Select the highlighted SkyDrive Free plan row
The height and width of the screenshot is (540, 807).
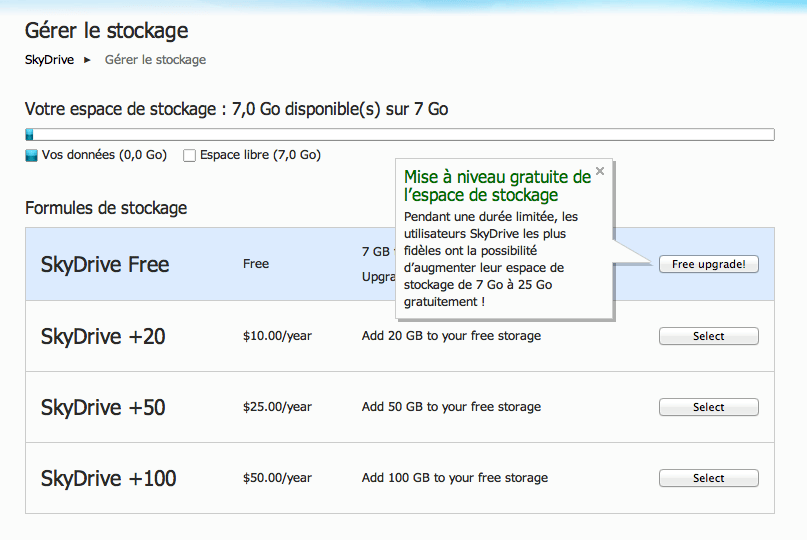[105, 265]
